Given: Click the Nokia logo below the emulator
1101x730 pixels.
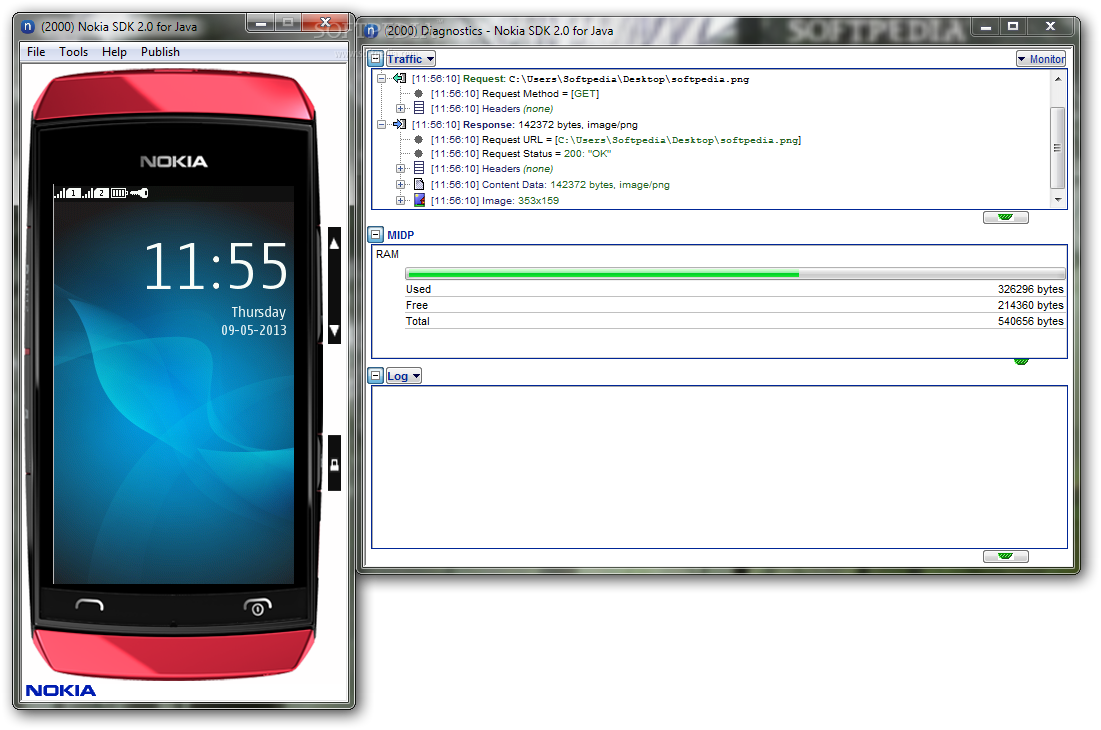Looking at the screenshot, I should [60, 690].
